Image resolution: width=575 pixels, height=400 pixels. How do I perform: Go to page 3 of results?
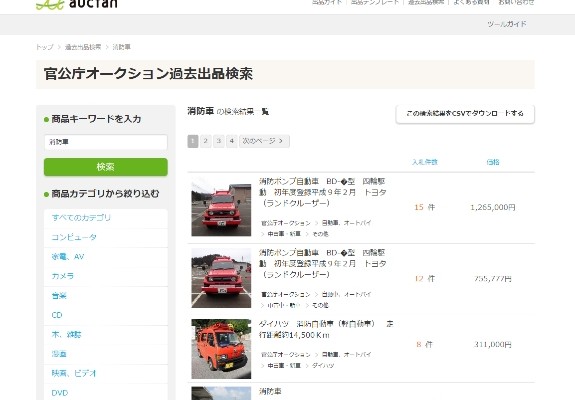coord(219,141)
